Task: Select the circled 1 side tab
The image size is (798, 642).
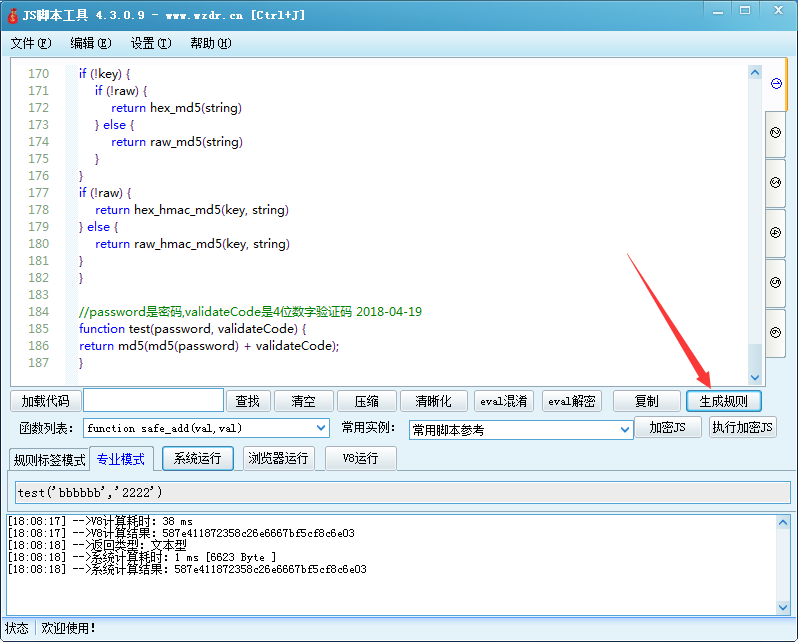Action: pos(776,83)
